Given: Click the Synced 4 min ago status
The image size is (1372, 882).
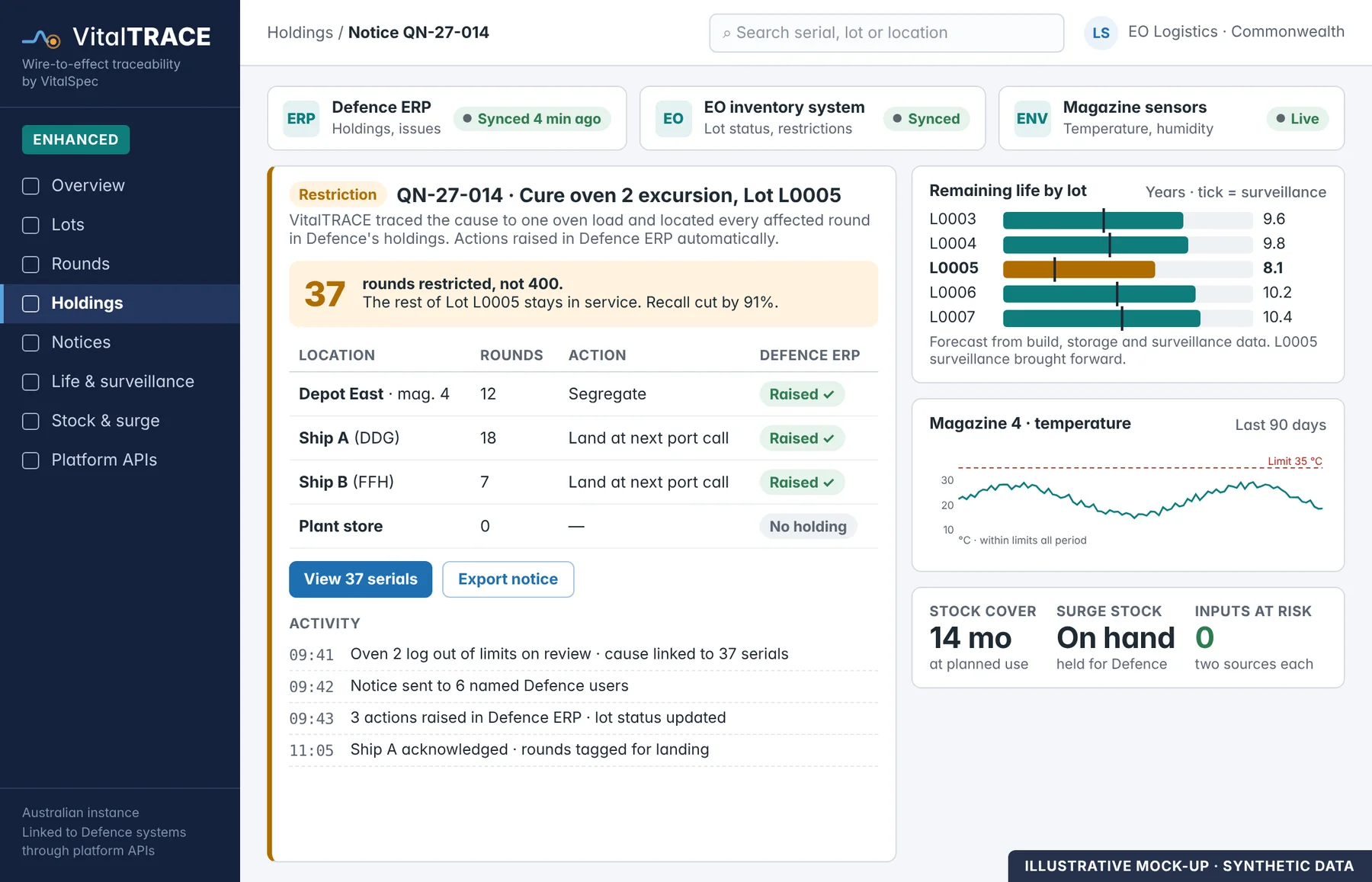Looking at the screenshot, I should 532,119.
